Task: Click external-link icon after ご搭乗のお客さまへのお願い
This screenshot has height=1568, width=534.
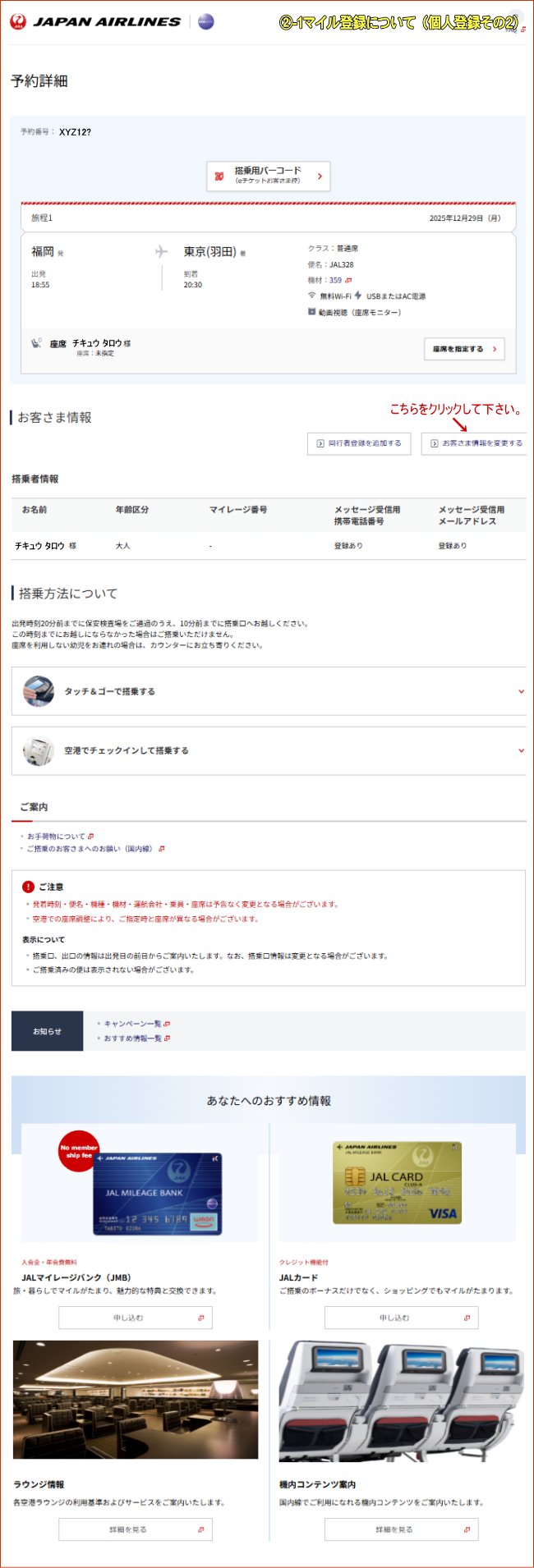Action: (162, 849)
